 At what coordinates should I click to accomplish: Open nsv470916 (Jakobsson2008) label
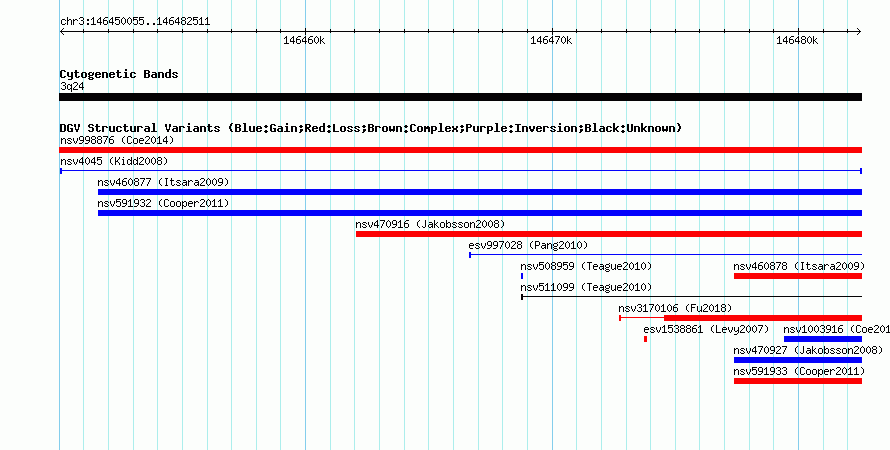pyautogui.click(x=430, y=224)
